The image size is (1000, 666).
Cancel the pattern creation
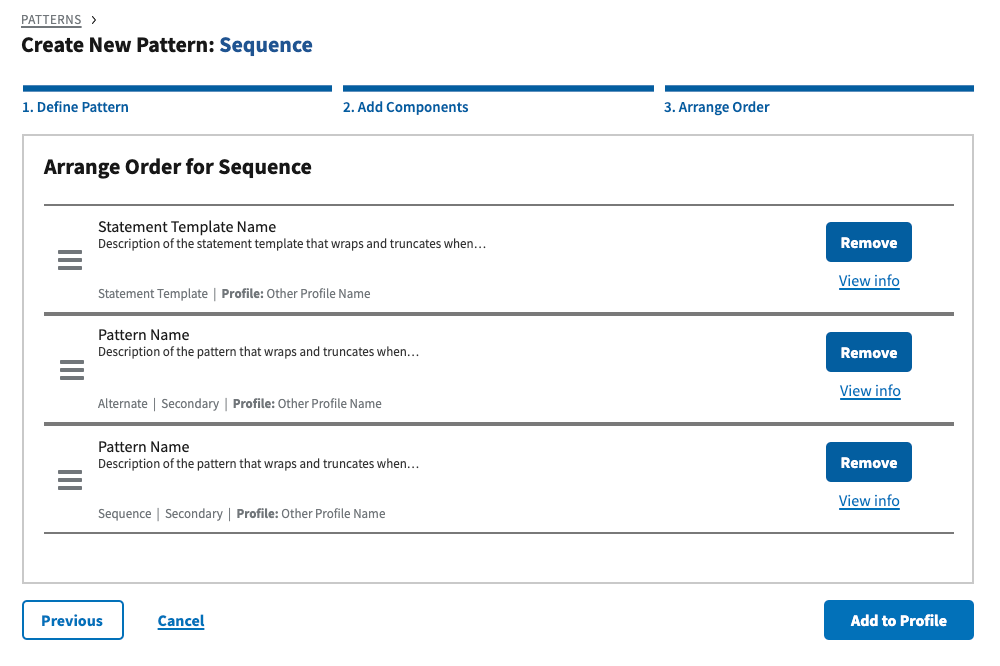pos(181,621)
